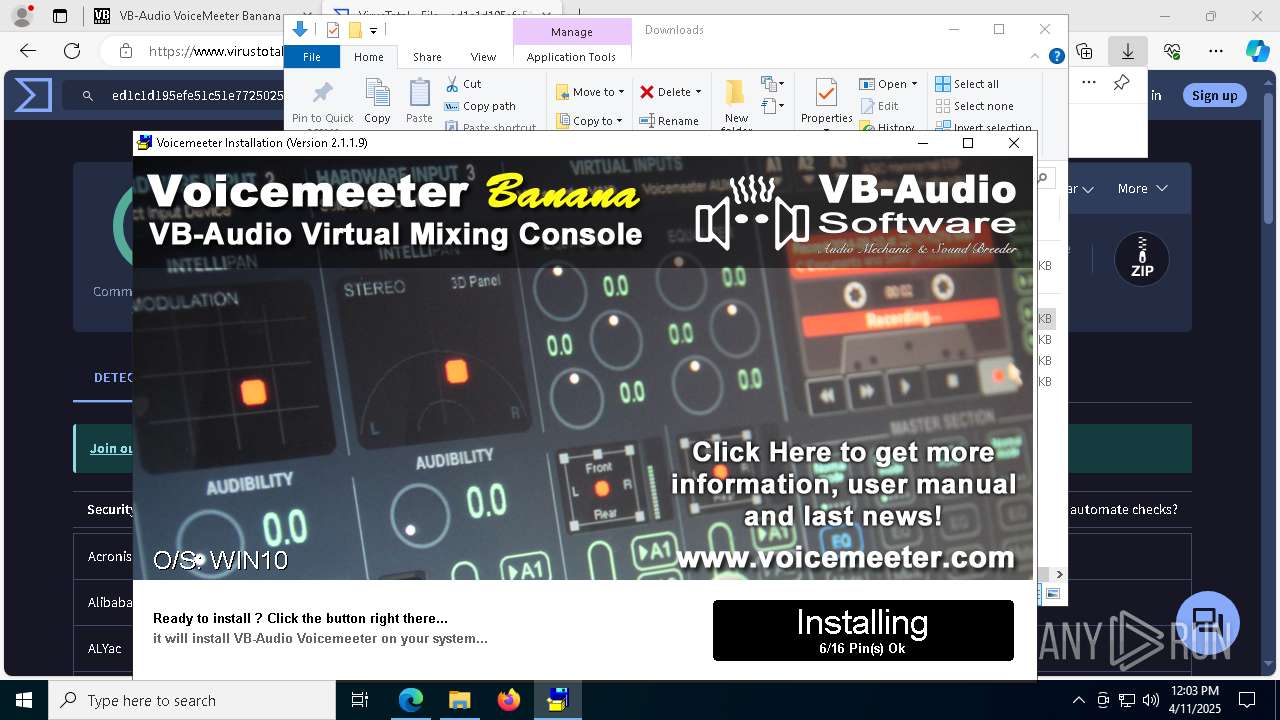Open the New item dropdown in Explorer
1280x720 pixels.
pyautogui.click(x=773, y=84)
